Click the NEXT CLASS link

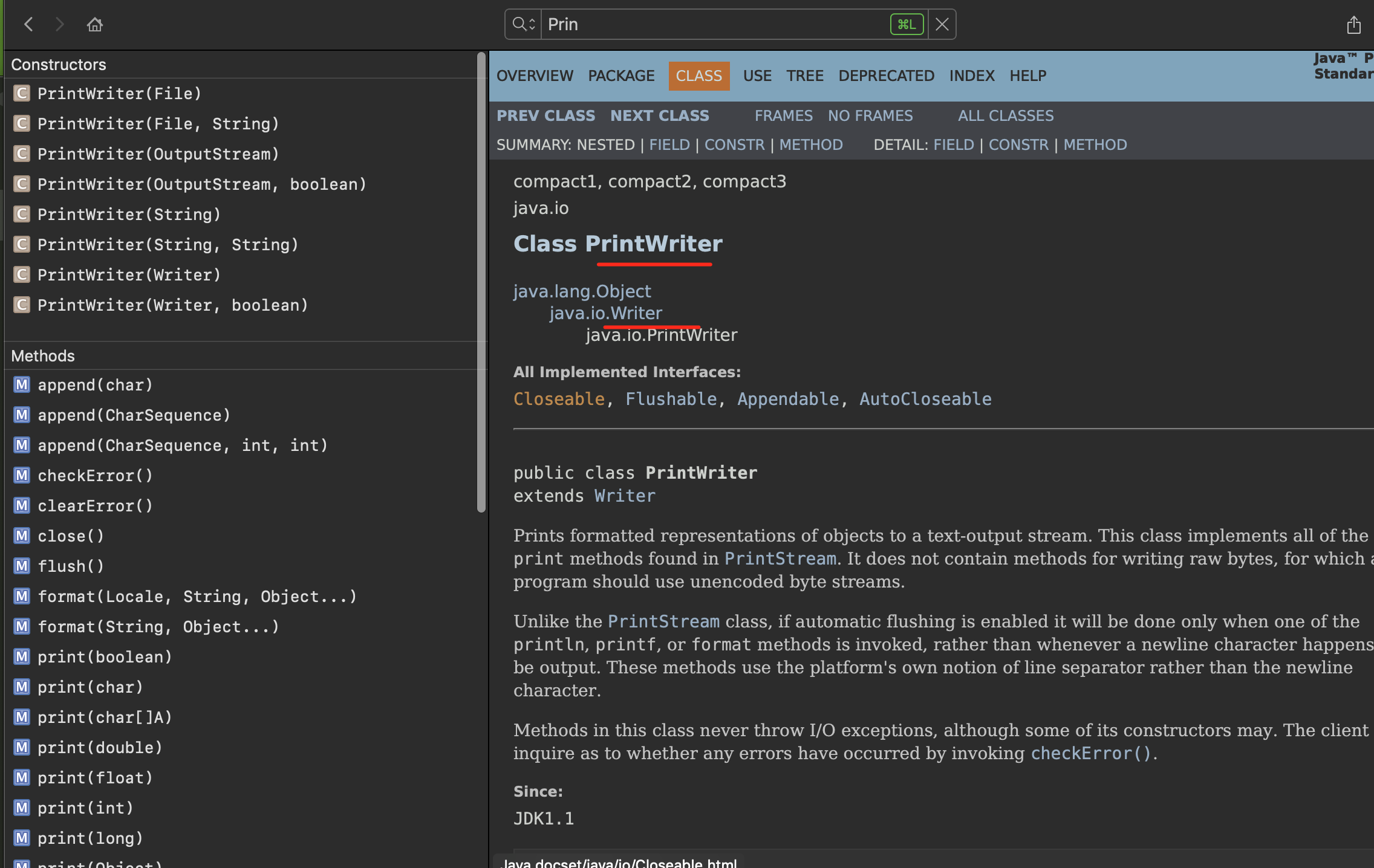point(659,115)
